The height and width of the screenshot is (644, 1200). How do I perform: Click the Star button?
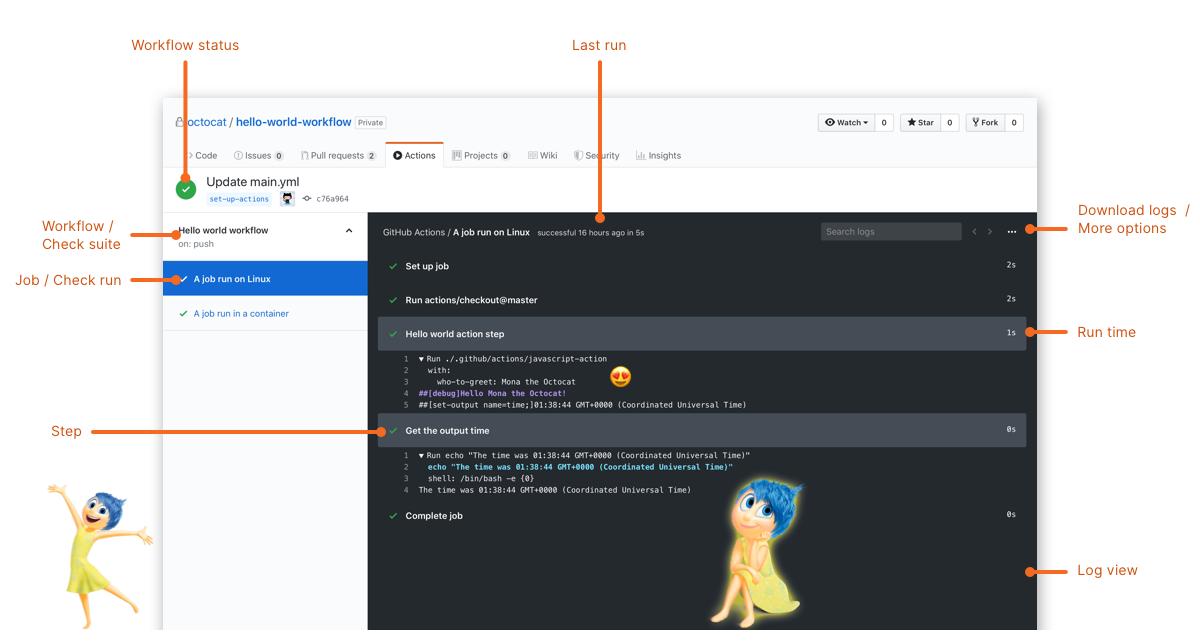919,123
